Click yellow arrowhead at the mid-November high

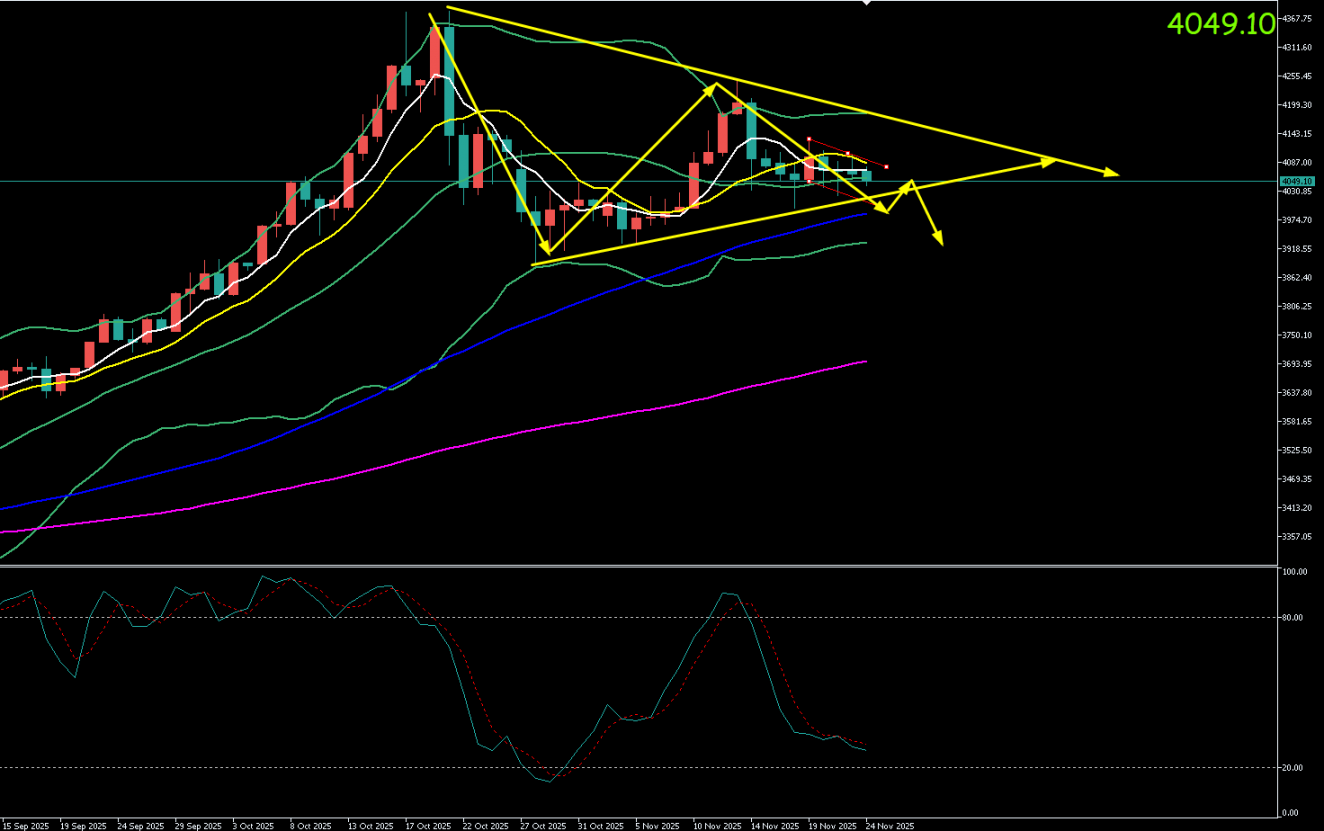tap(714, 87)
